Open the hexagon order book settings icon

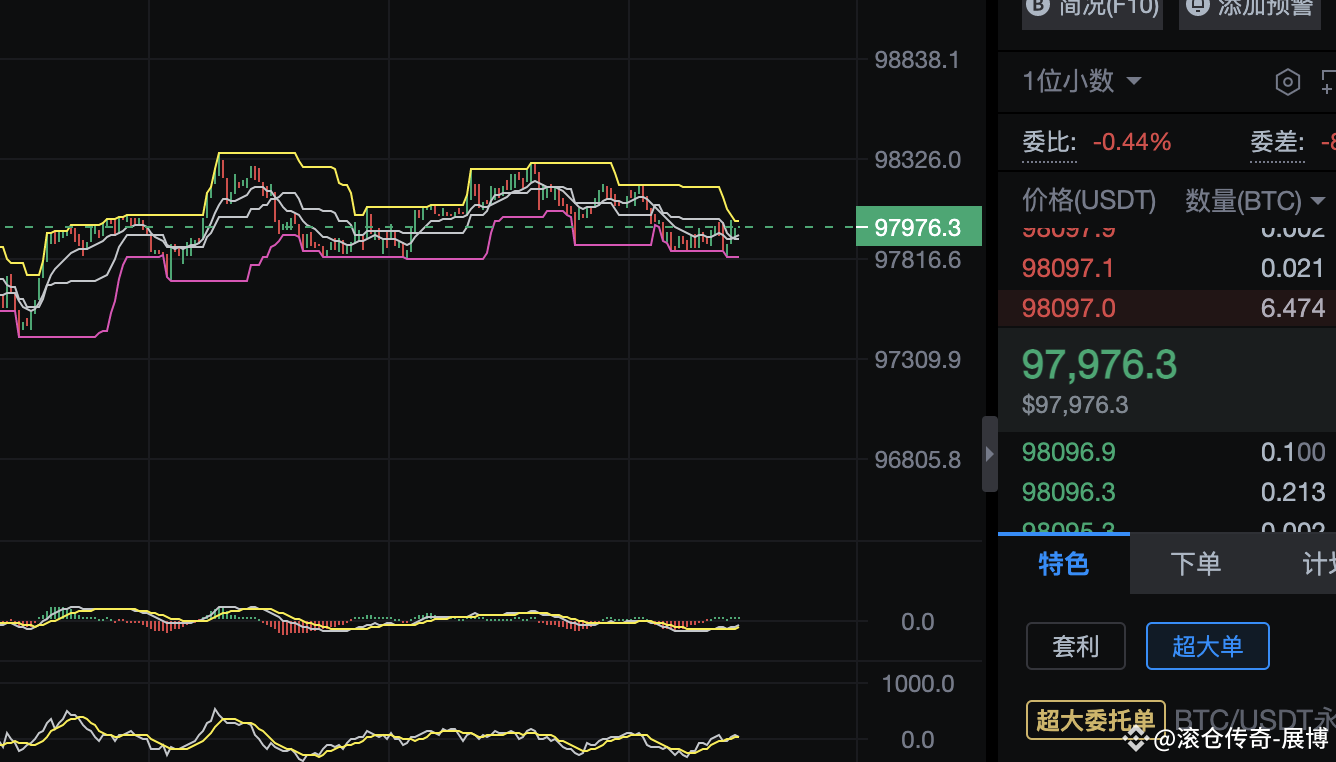tap(1288, 82)
